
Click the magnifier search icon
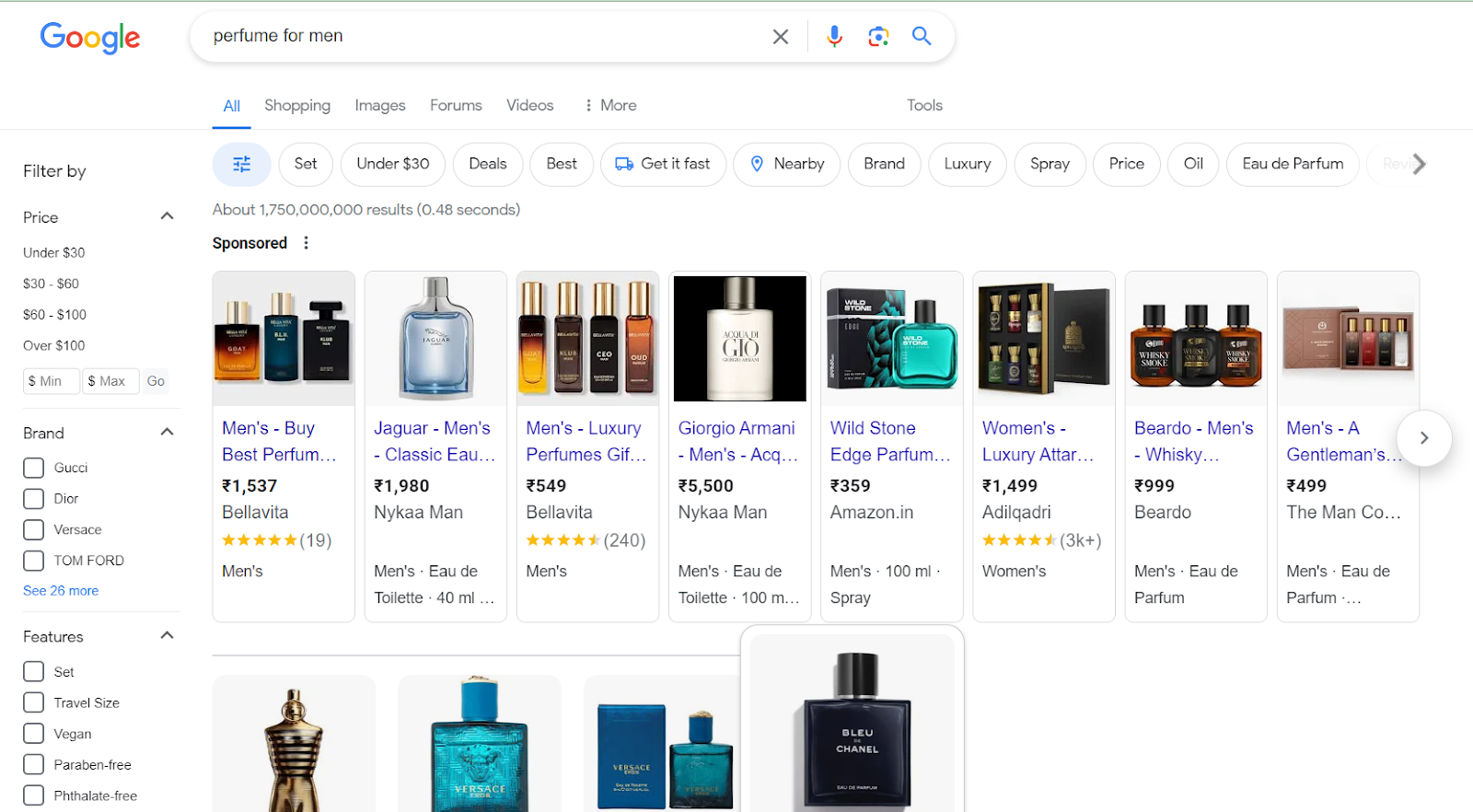[x=922, y=36]
